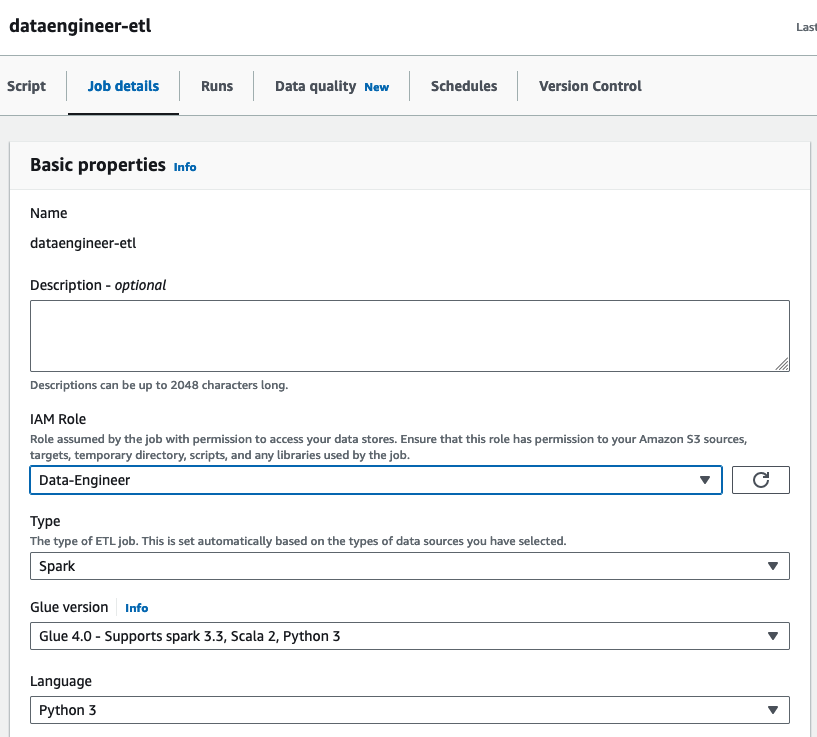
Task: Refresh the IAM Role list
Action: [x=760, y=480]
